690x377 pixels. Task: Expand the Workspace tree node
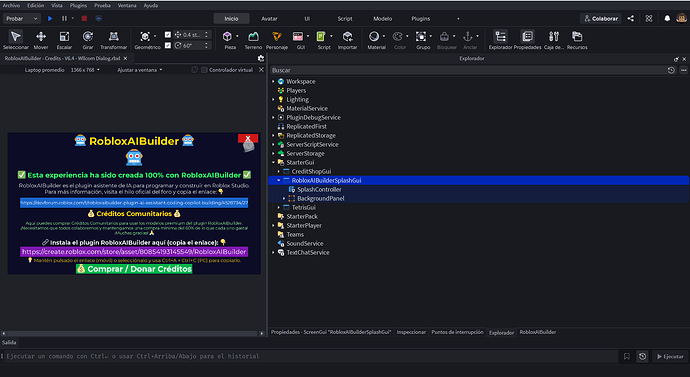coord(273,81)
